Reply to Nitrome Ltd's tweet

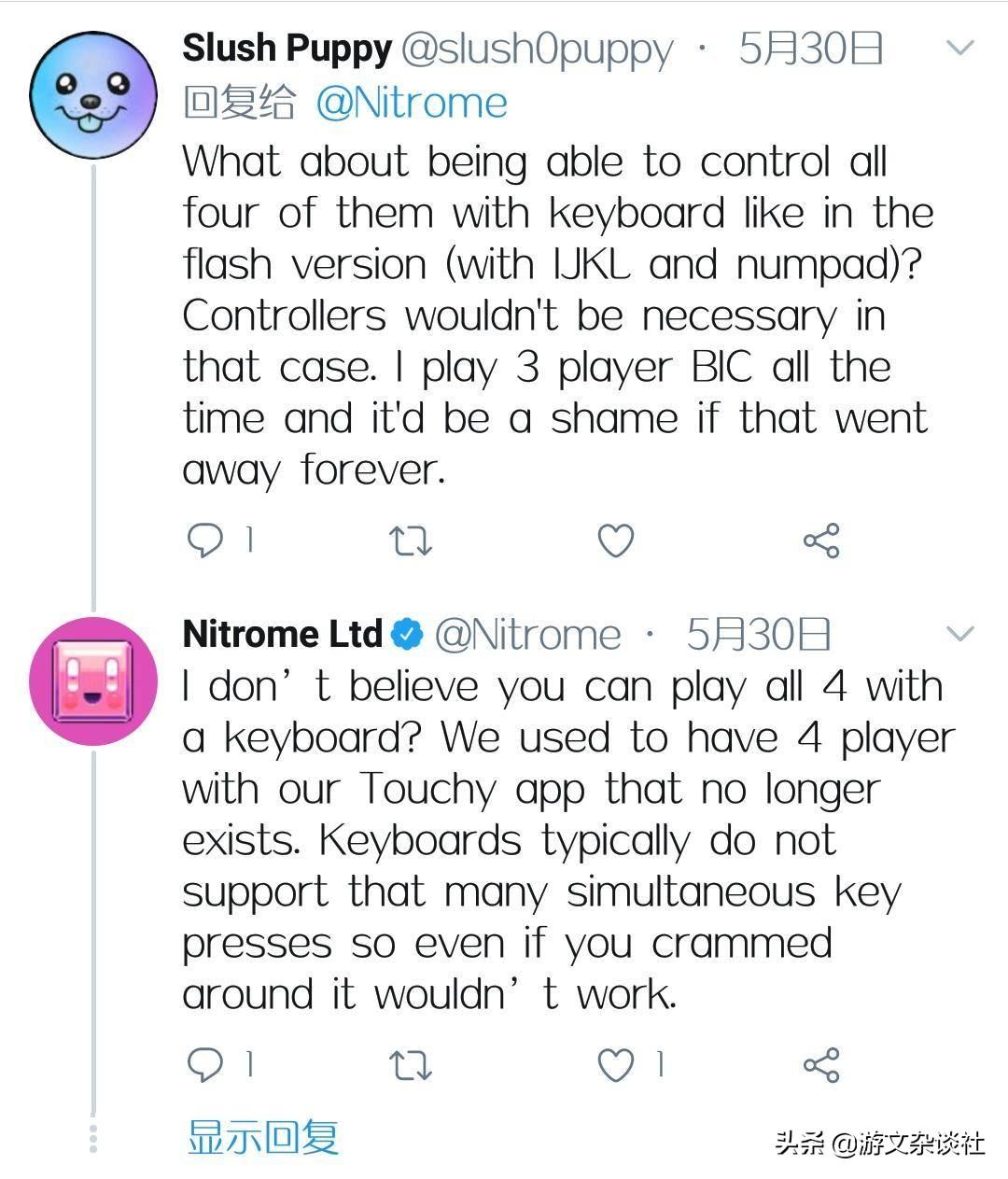coord(206,1063)
